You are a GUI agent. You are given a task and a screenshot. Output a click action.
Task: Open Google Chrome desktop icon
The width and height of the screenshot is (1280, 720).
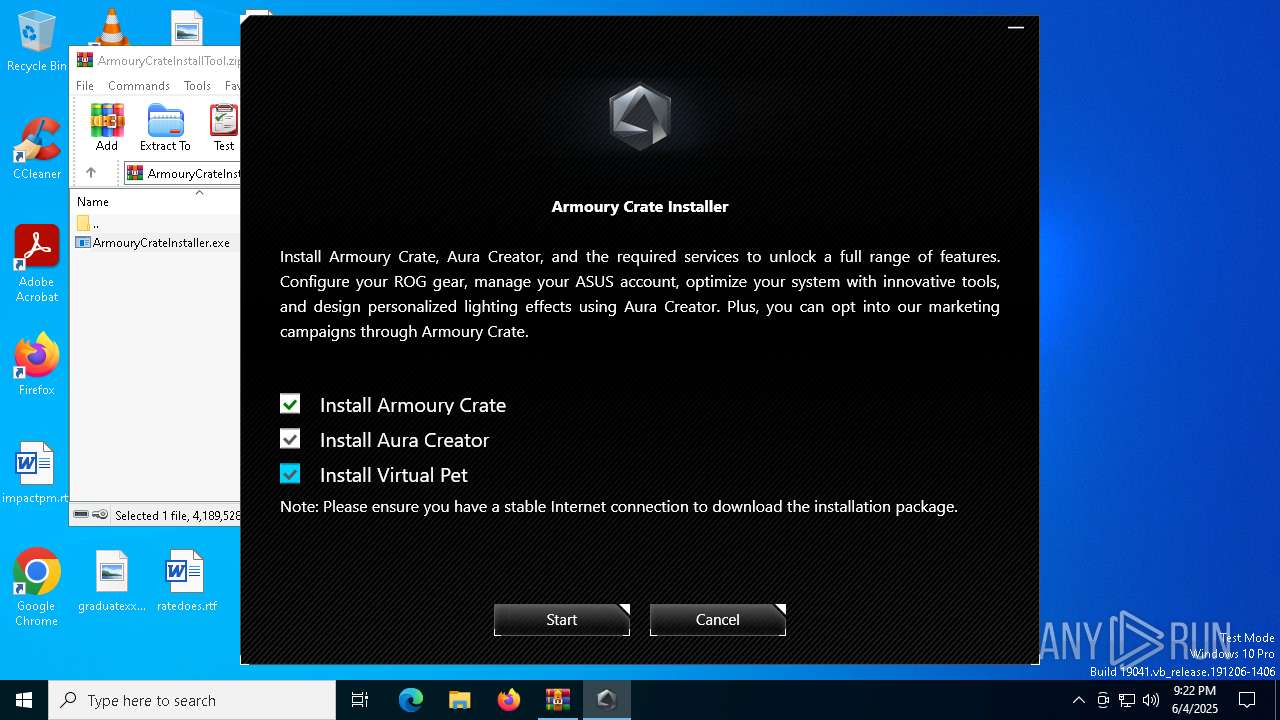[37, 588]
